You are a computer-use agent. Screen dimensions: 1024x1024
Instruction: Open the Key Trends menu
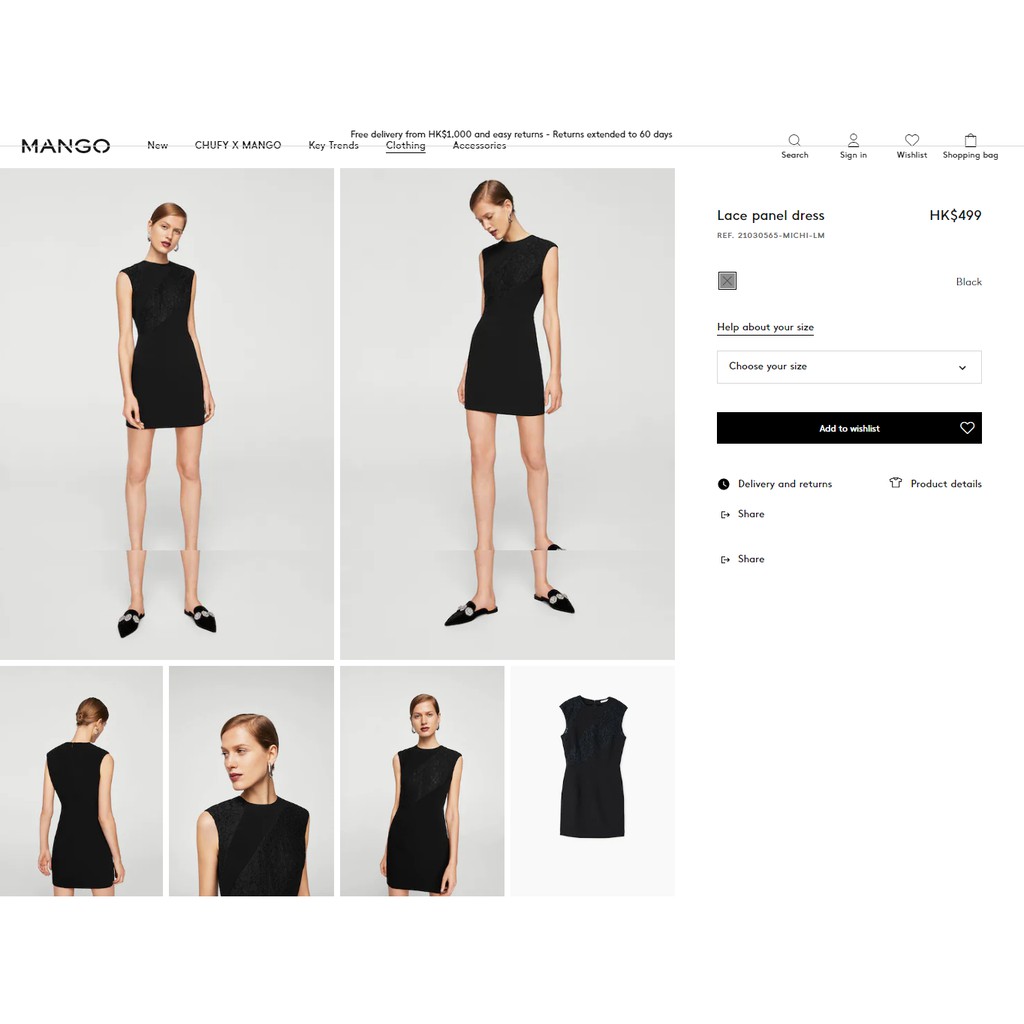pos(333,146)
